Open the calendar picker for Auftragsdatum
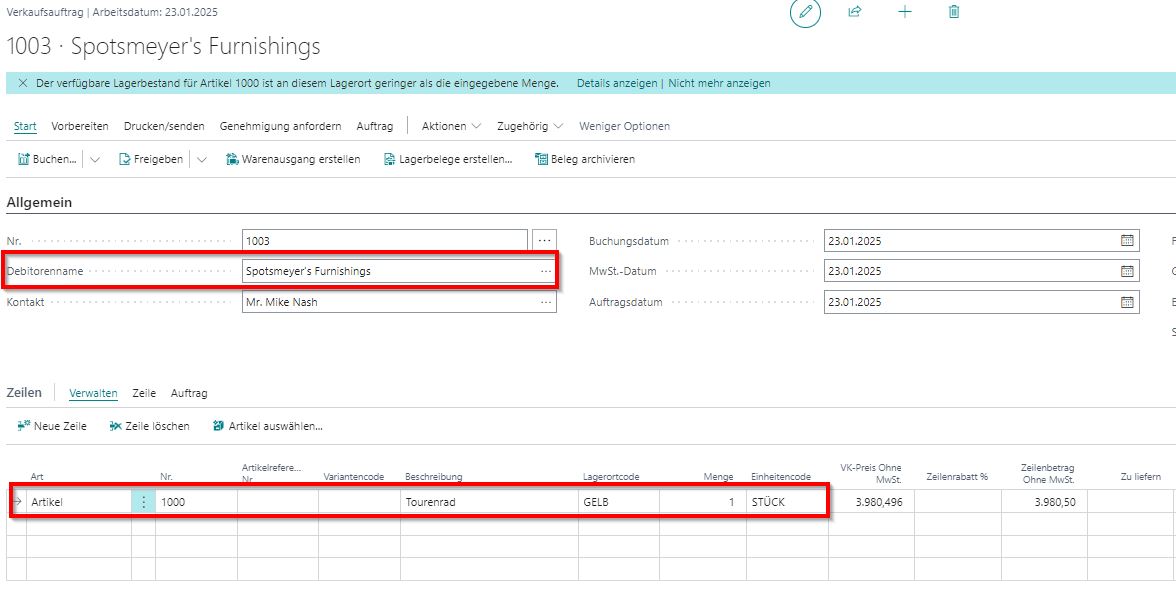This screenshot has height=595, width=1176. [x=1127, y=302]
